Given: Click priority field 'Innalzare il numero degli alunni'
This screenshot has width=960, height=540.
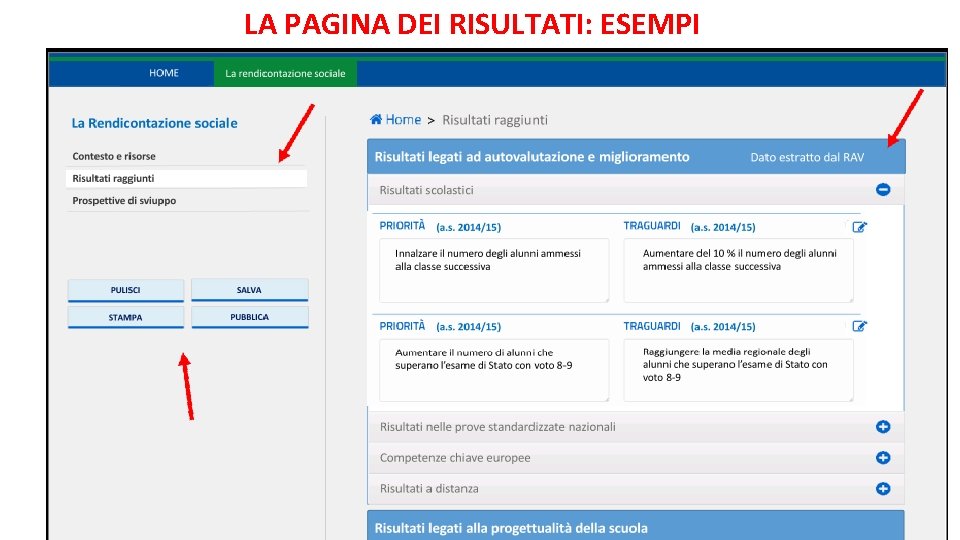Looking at the screenshot, I should click(x=494, y=270).
